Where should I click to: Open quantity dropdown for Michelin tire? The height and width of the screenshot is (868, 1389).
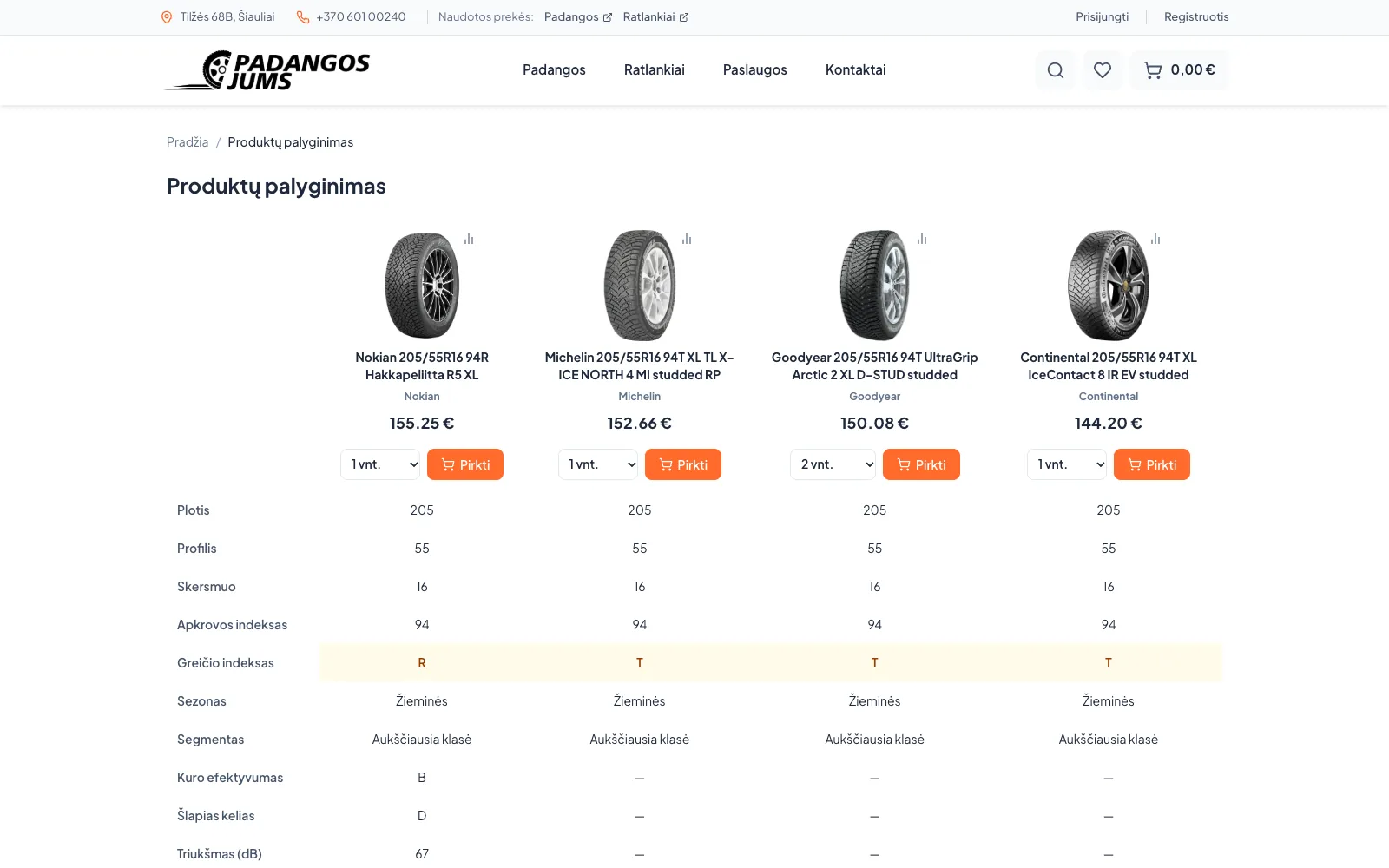[598, 464]
